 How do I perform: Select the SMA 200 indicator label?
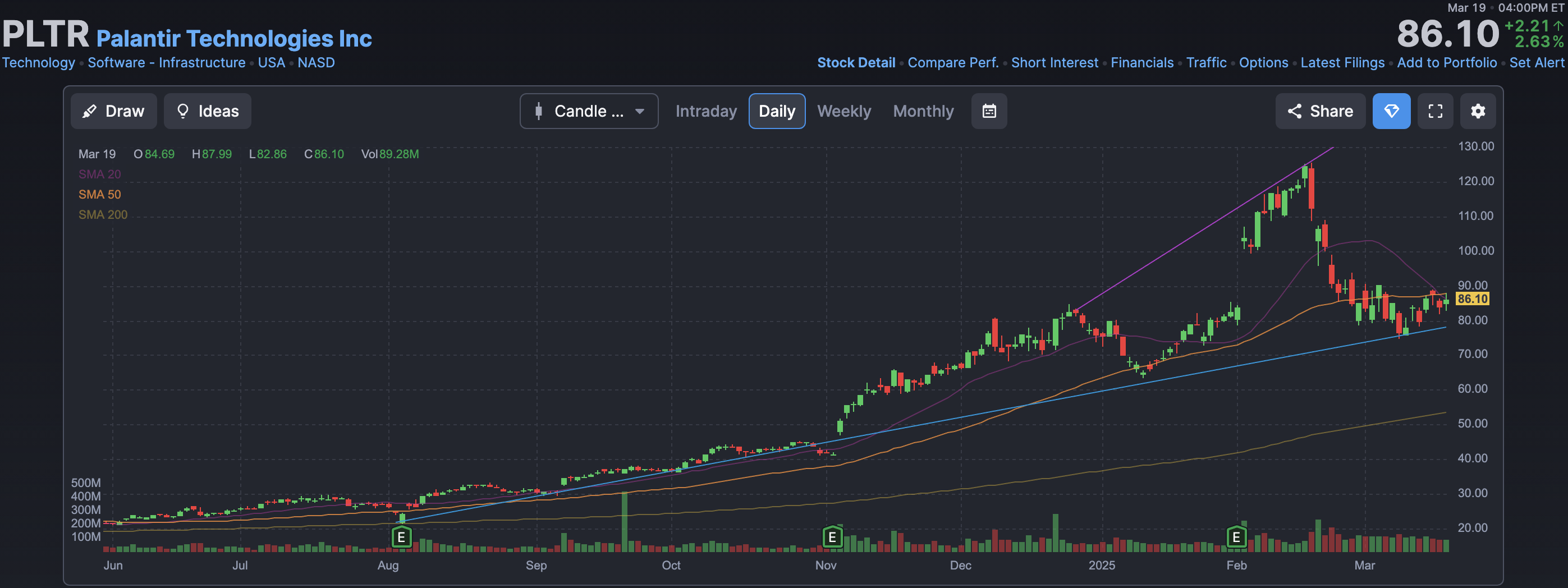(x=103, y=214)
